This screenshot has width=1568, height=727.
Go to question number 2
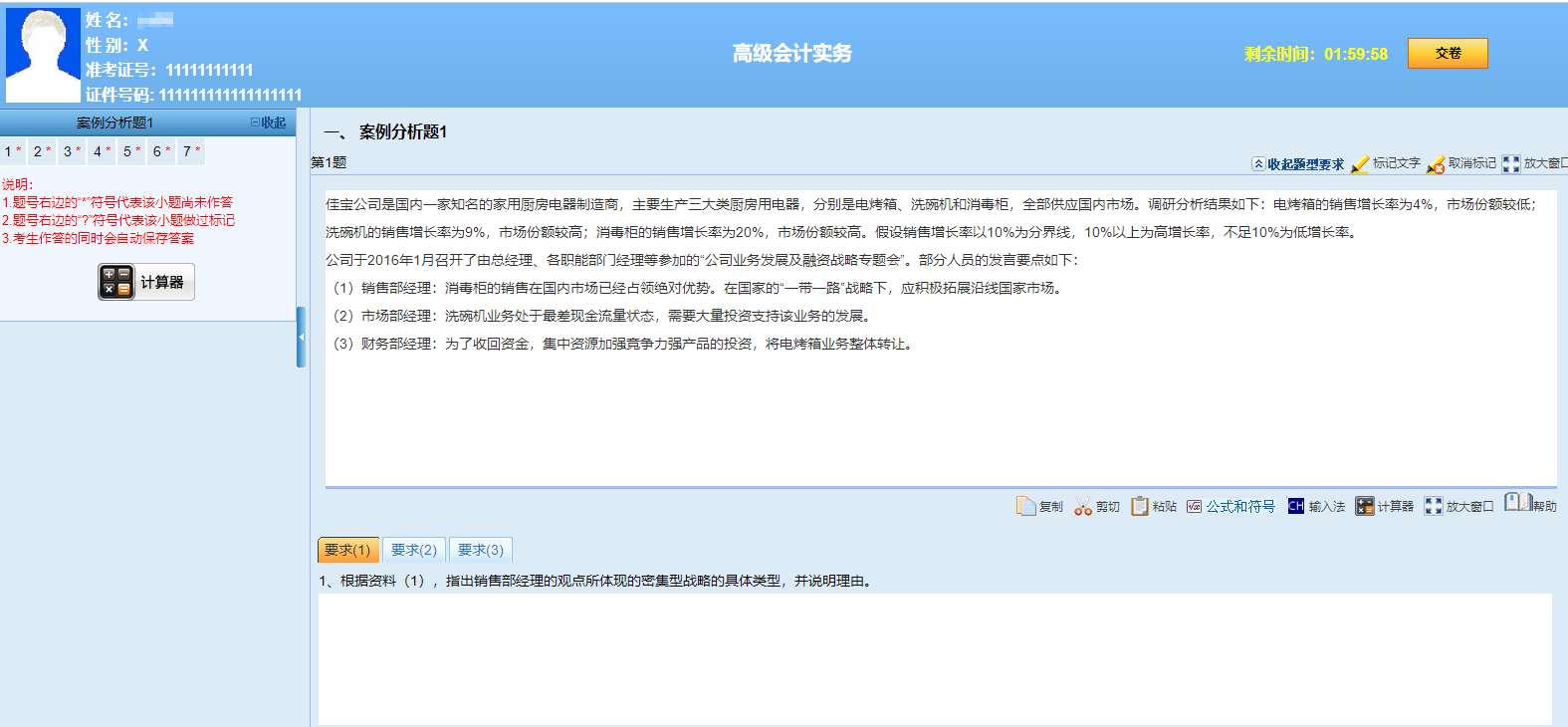pos(43,151)
